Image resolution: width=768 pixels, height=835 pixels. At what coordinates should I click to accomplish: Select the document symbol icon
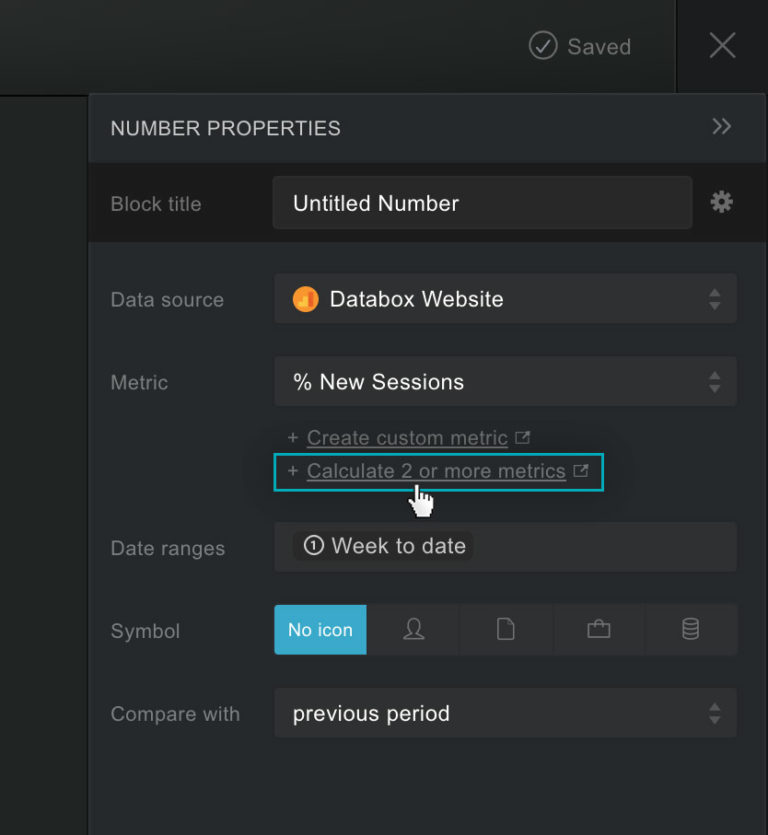(506, 630)
